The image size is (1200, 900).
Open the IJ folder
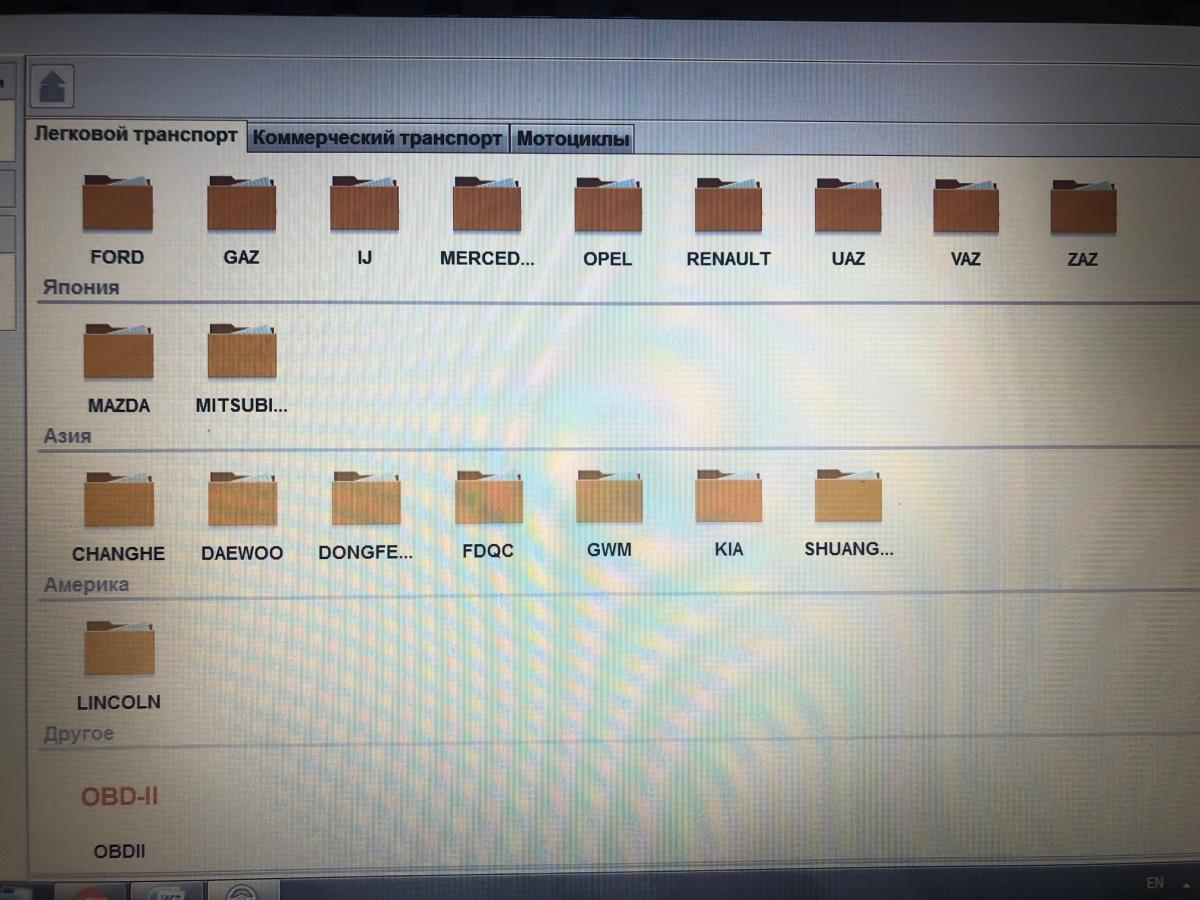[364, 204]
